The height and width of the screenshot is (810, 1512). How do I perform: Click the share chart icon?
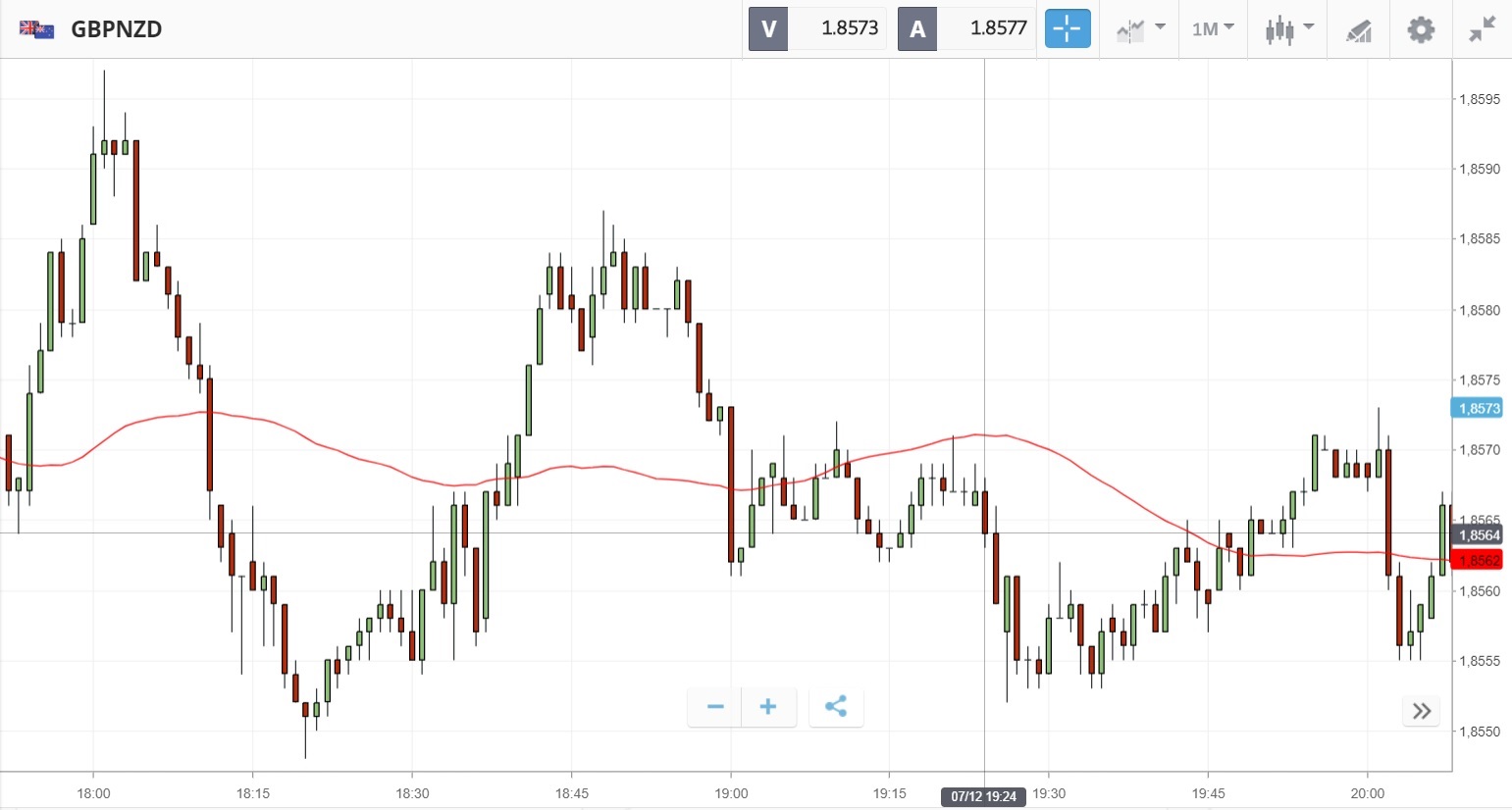(836, 707)
